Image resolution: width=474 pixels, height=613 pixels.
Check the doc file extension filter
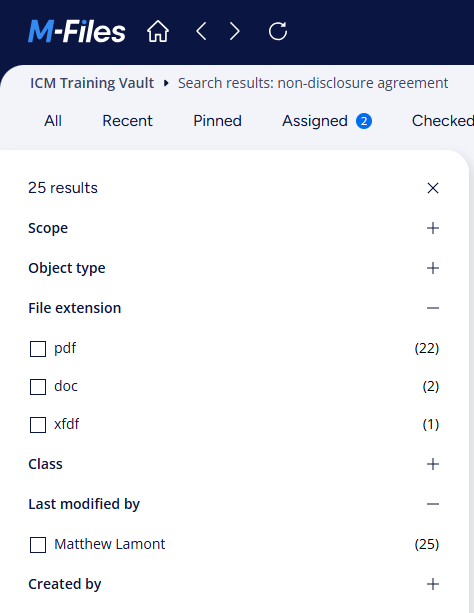(x=38, y=387)
